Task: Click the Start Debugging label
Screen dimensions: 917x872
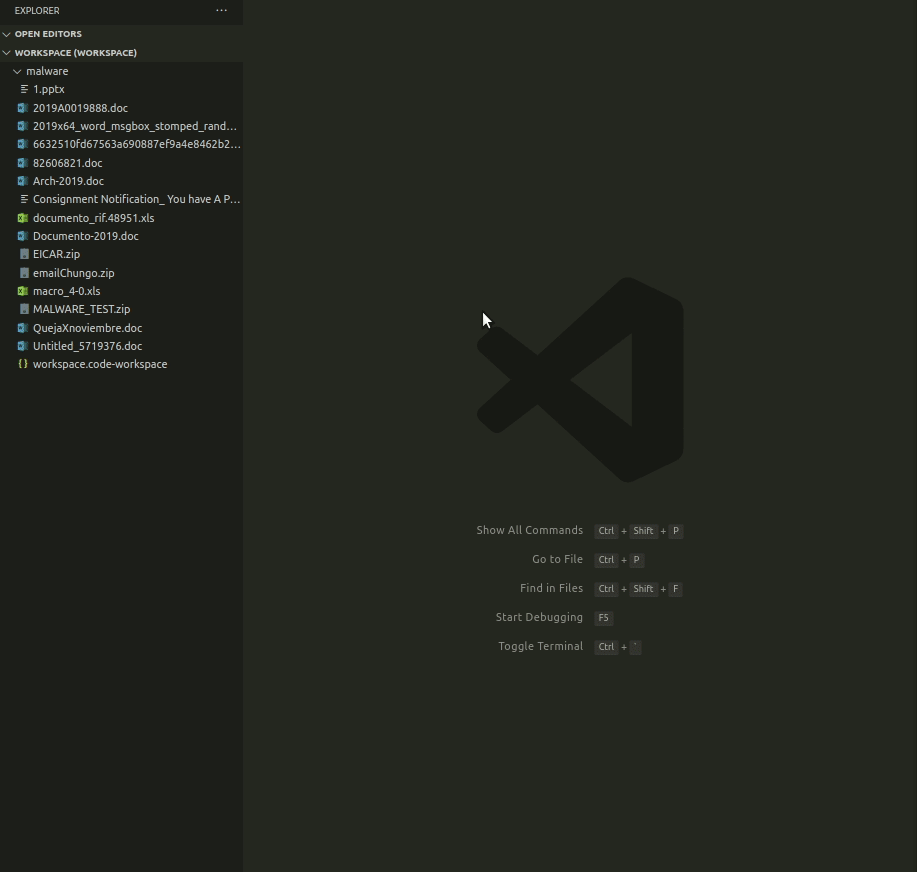Action: [x=539, y=617]
